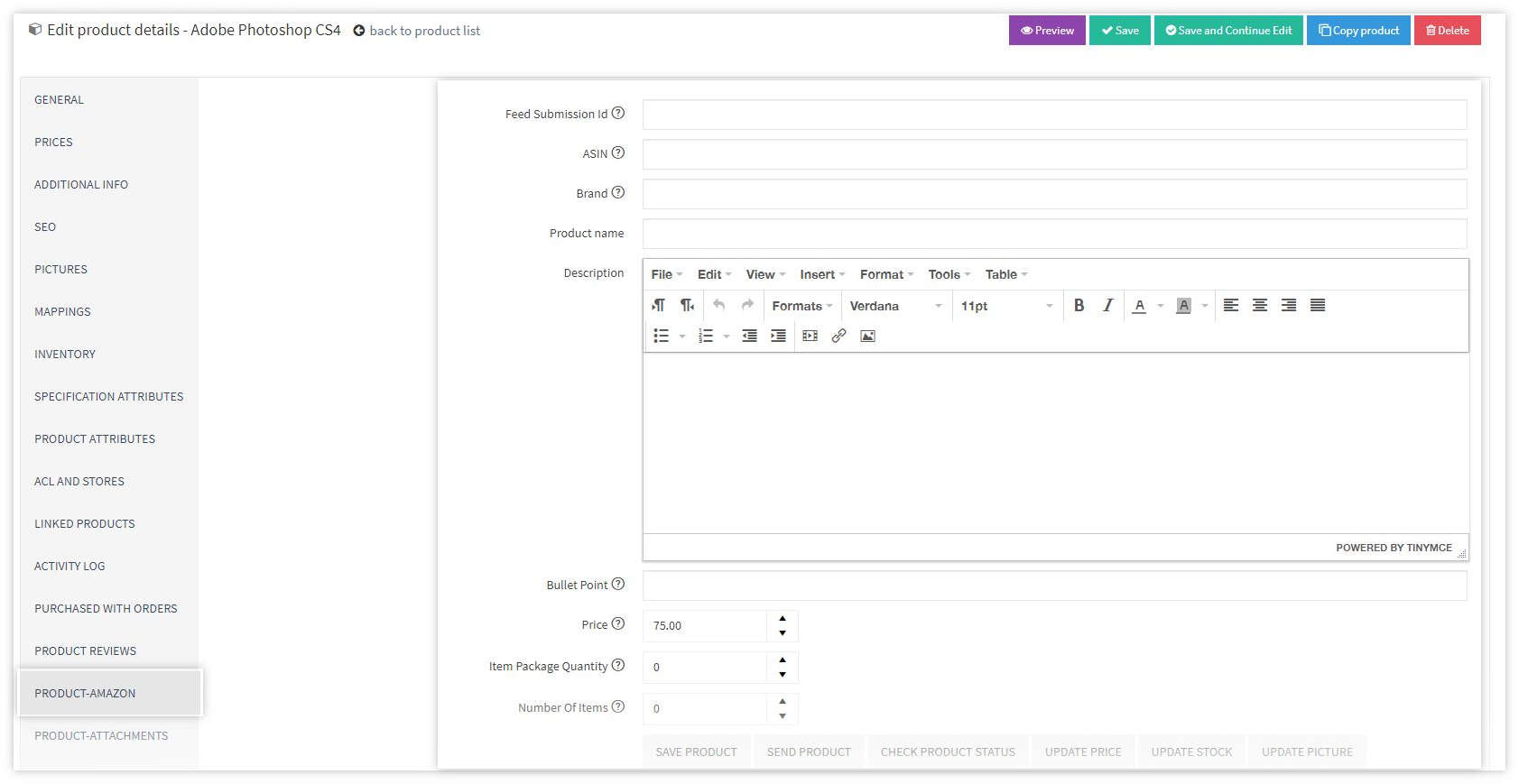The height and width of the screenshot is (784, 1519).
Task: Click the insert link icon
Action: click(x=839, y=336)
